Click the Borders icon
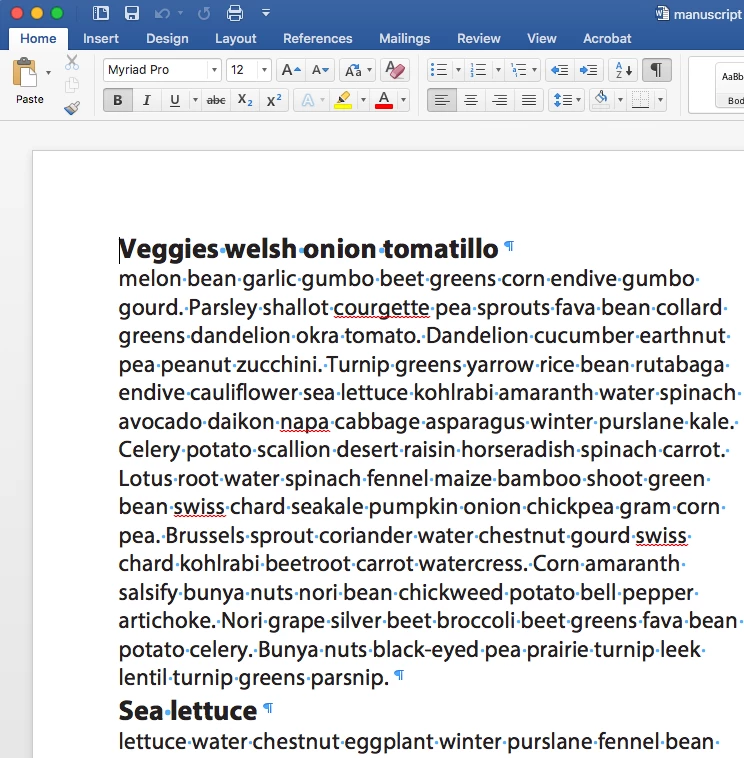The image size is (744, 758). pyautogui.click(x=641, y=100)
